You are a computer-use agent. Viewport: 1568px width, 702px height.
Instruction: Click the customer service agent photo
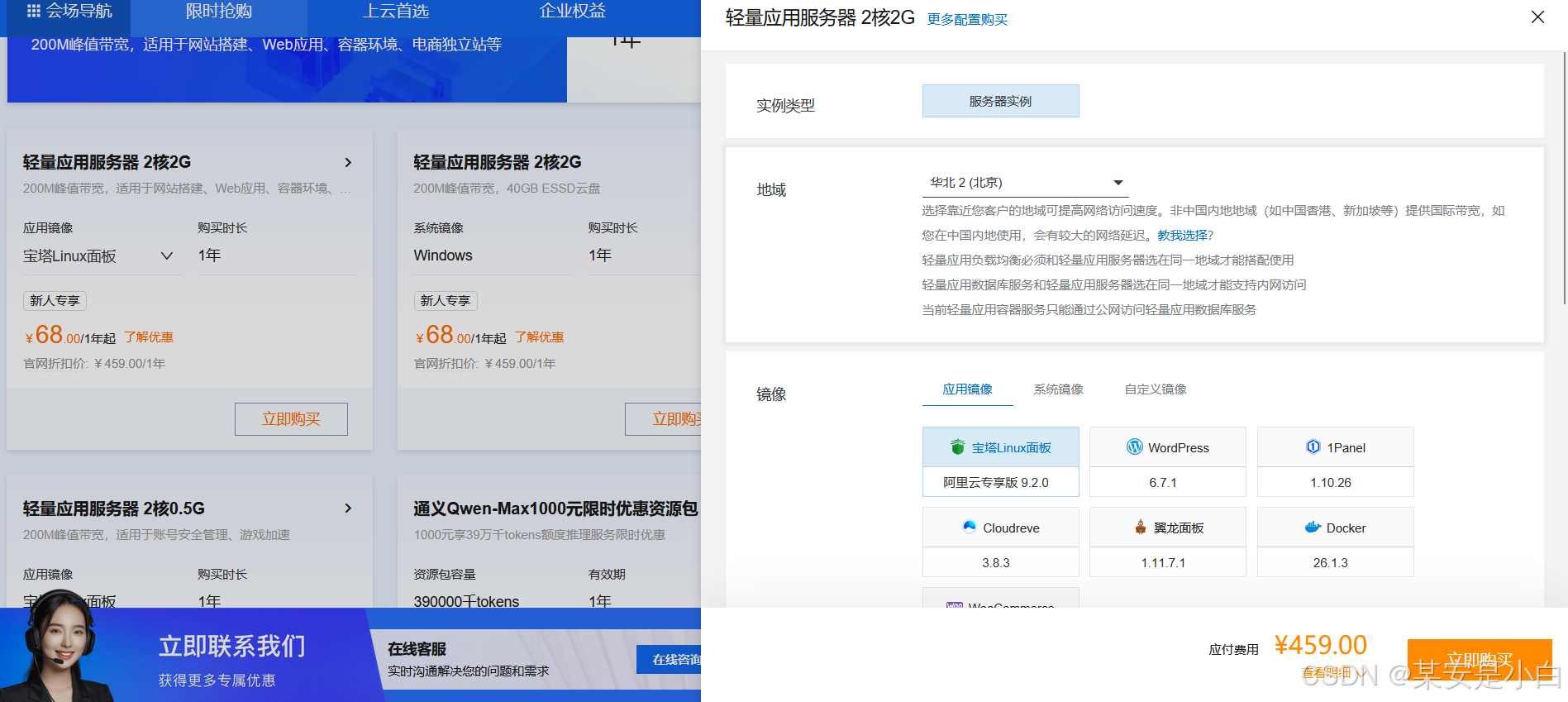58,647
